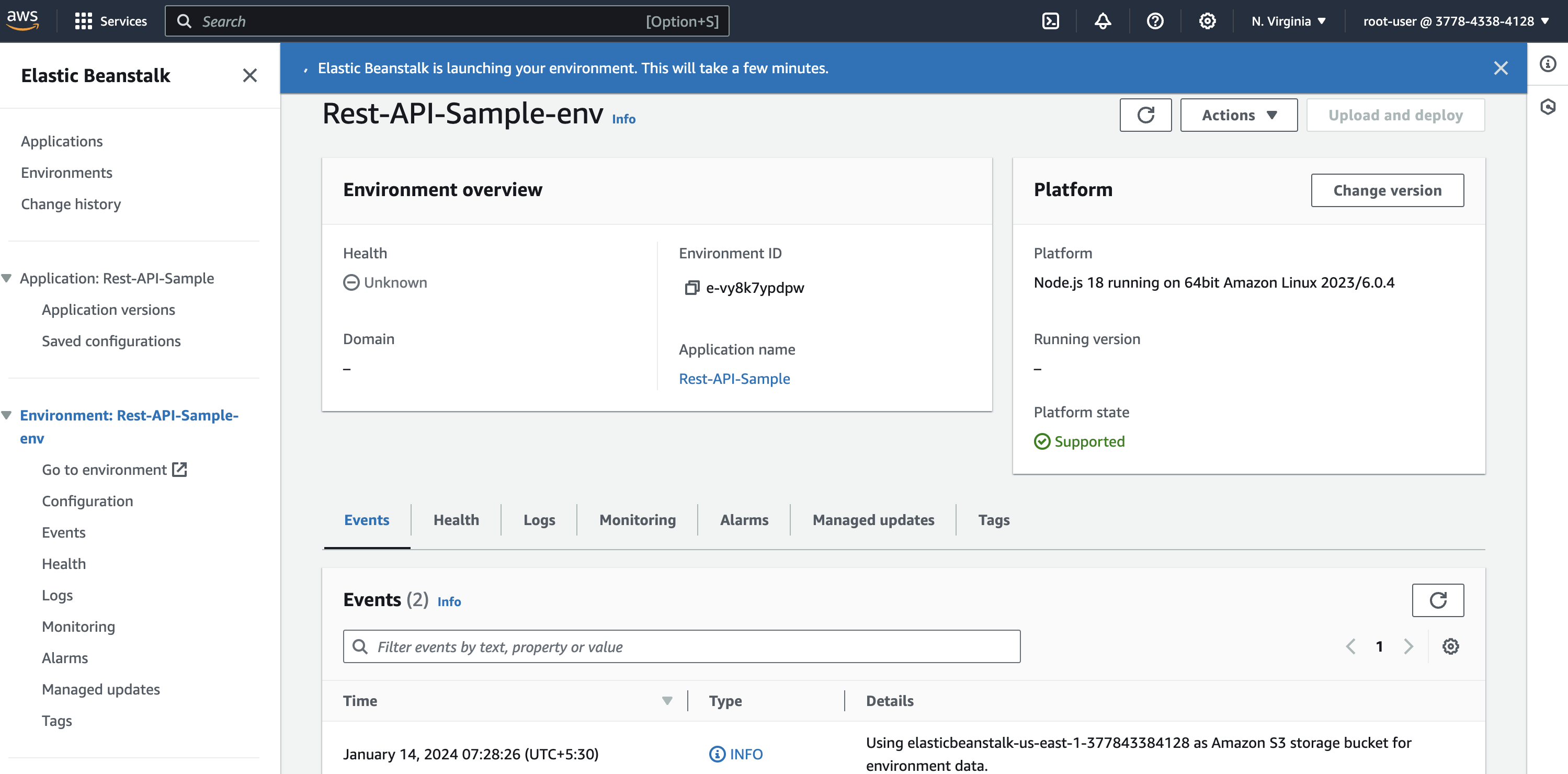Click the notifications bell icon
Viewport: 1568px width, 774px height.
(1103, 21)
